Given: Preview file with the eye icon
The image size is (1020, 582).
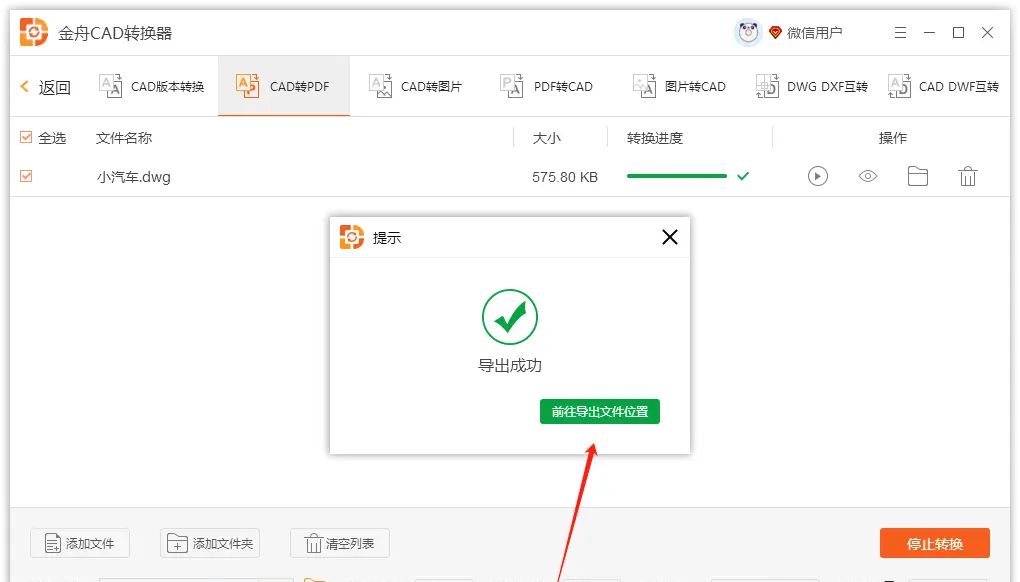Looking at the screenshot, I should pyautogui.click(x=868, y=176).
